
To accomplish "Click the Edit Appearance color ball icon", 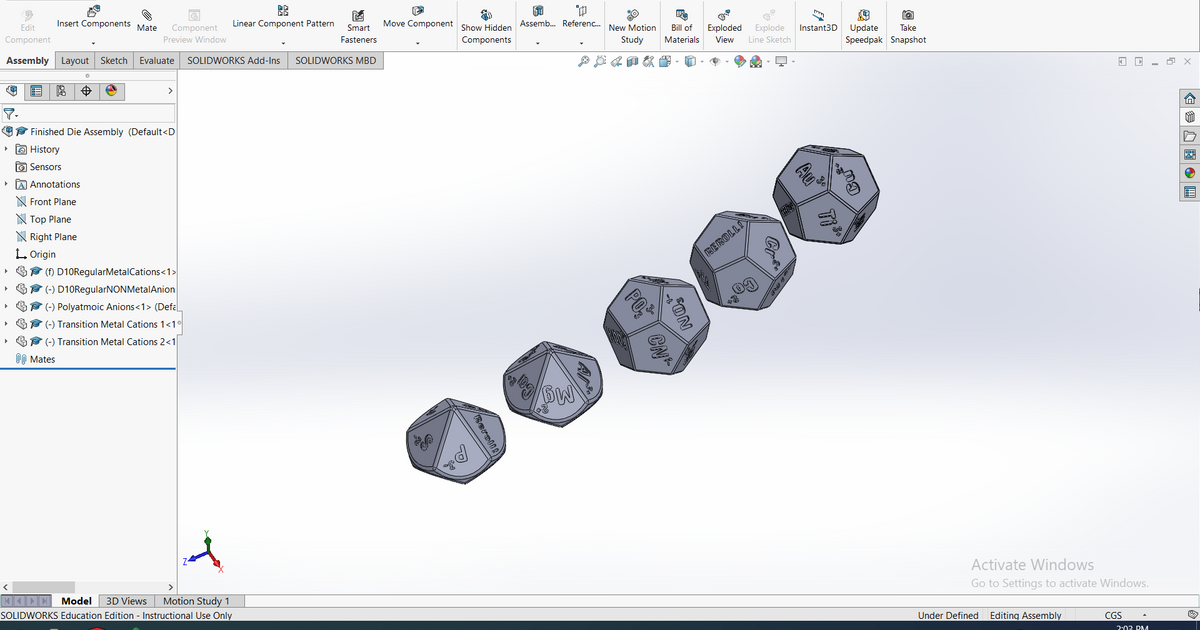I will (740, 61).
